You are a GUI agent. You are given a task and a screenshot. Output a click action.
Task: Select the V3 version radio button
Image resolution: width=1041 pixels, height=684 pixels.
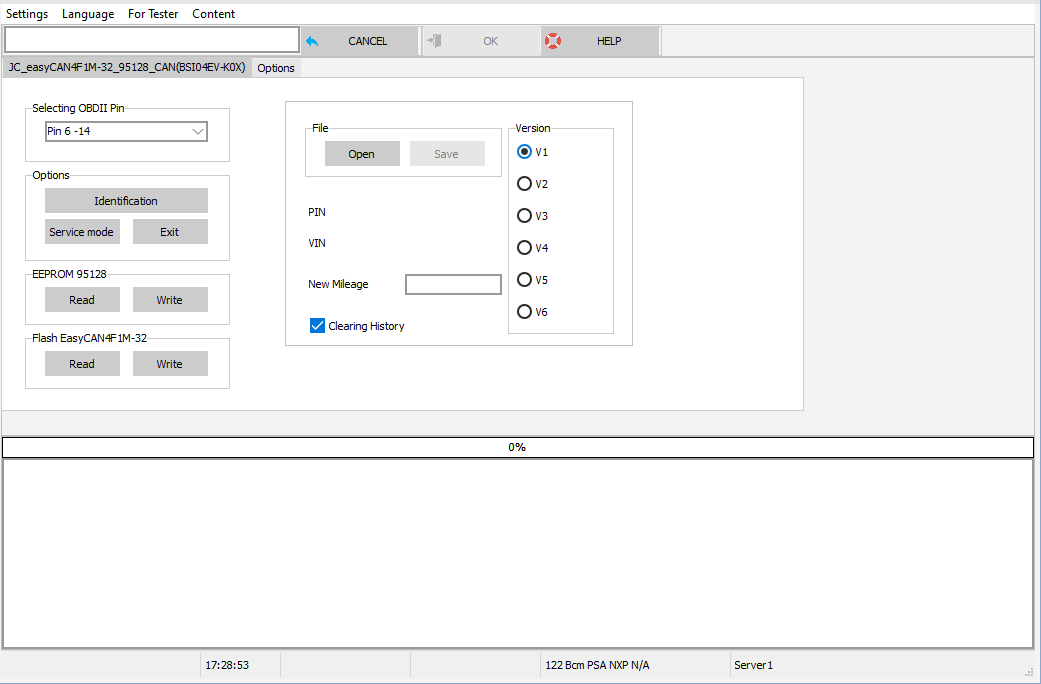pos(524,215)
